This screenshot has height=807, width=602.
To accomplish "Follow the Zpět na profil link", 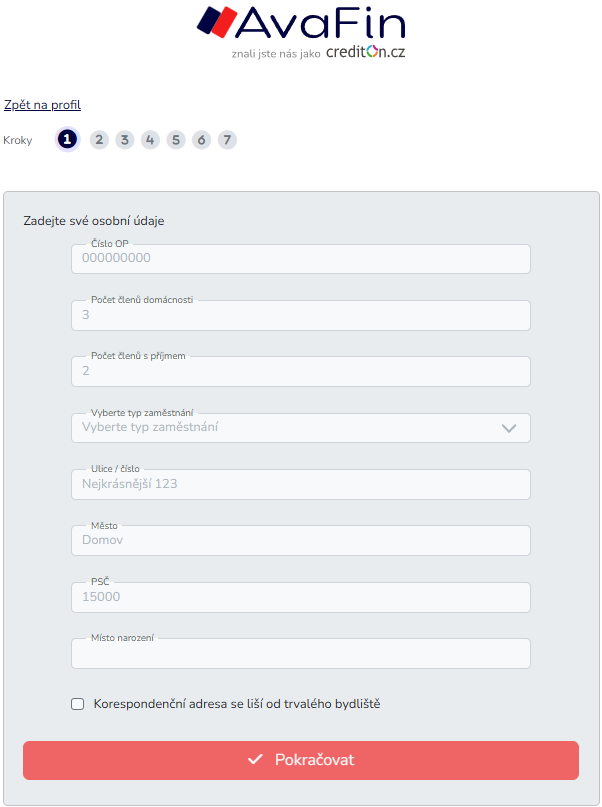I will (x=42, y=105).
